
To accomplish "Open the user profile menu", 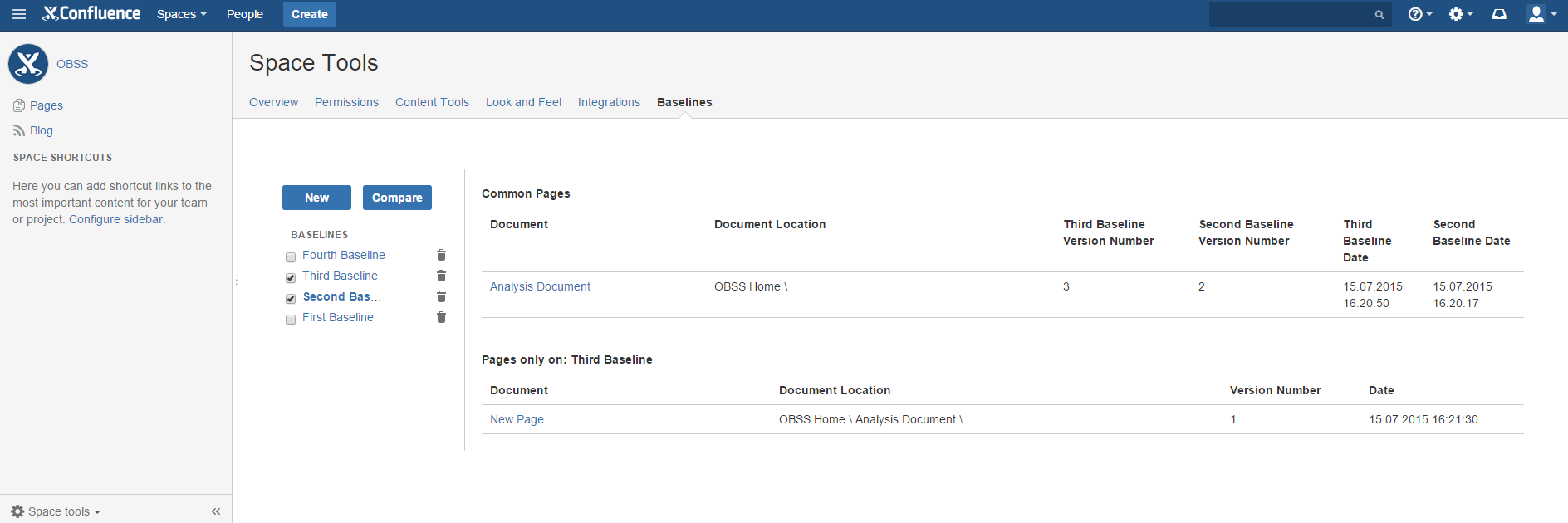I will (x=1541, y=14).
